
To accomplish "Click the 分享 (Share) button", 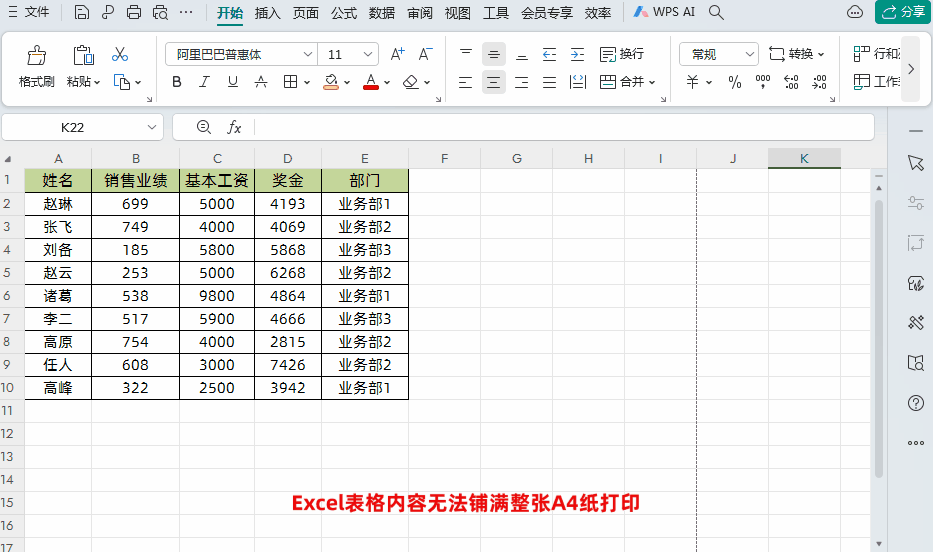I will click(x=900, y=12).
